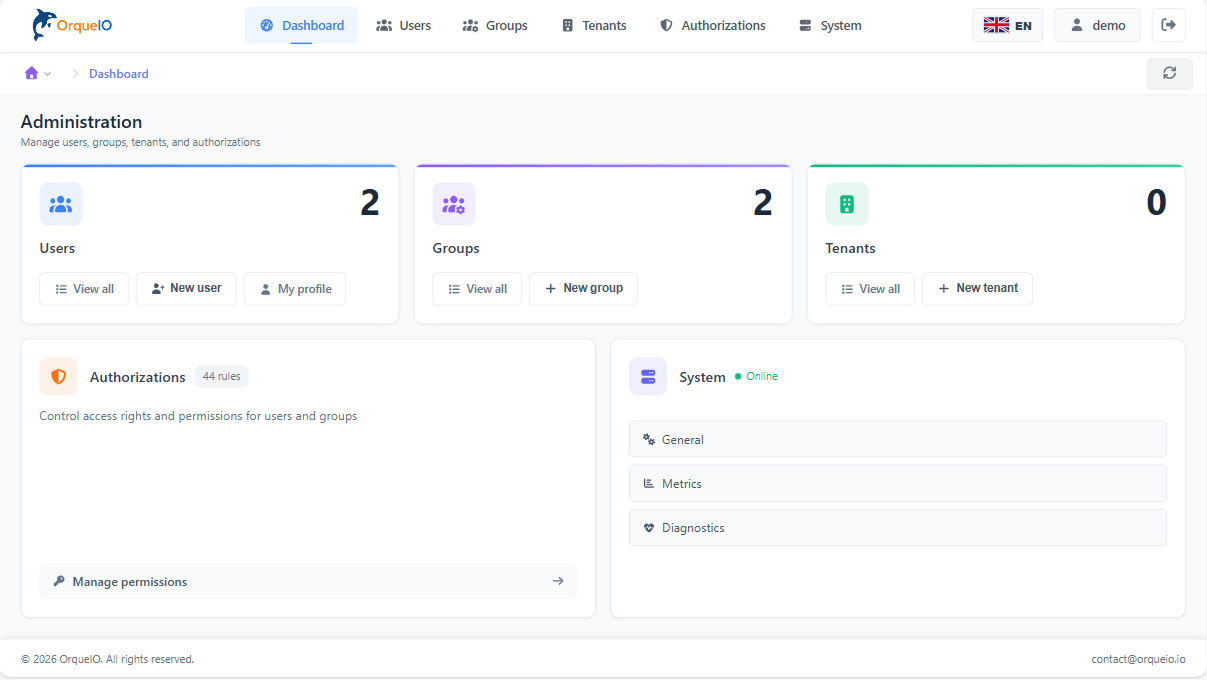Open the Tenants section from navigation
This screenshot has width=1207, height=680.
pyautogui.click(x=594, y=25)
